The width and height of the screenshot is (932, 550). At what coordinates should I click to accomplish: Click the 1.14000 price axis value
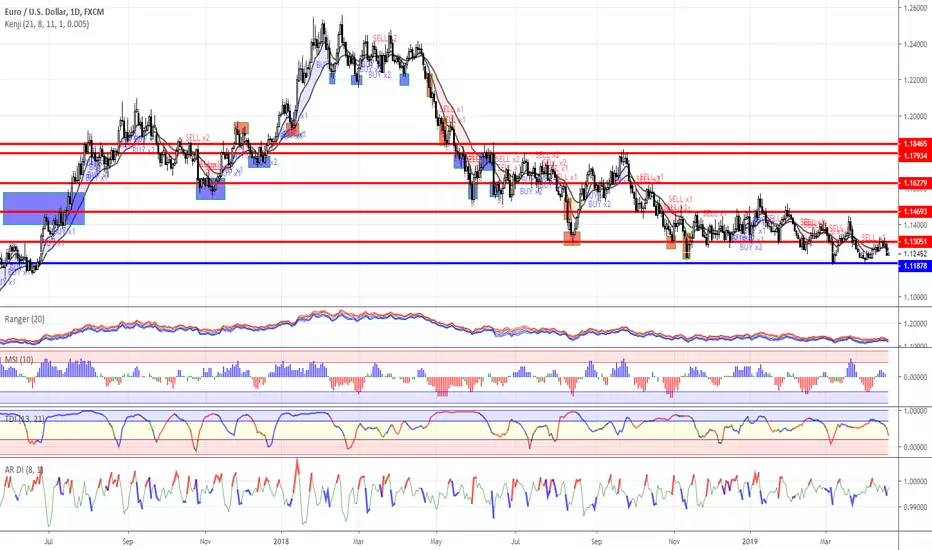(x=915, y=225)
